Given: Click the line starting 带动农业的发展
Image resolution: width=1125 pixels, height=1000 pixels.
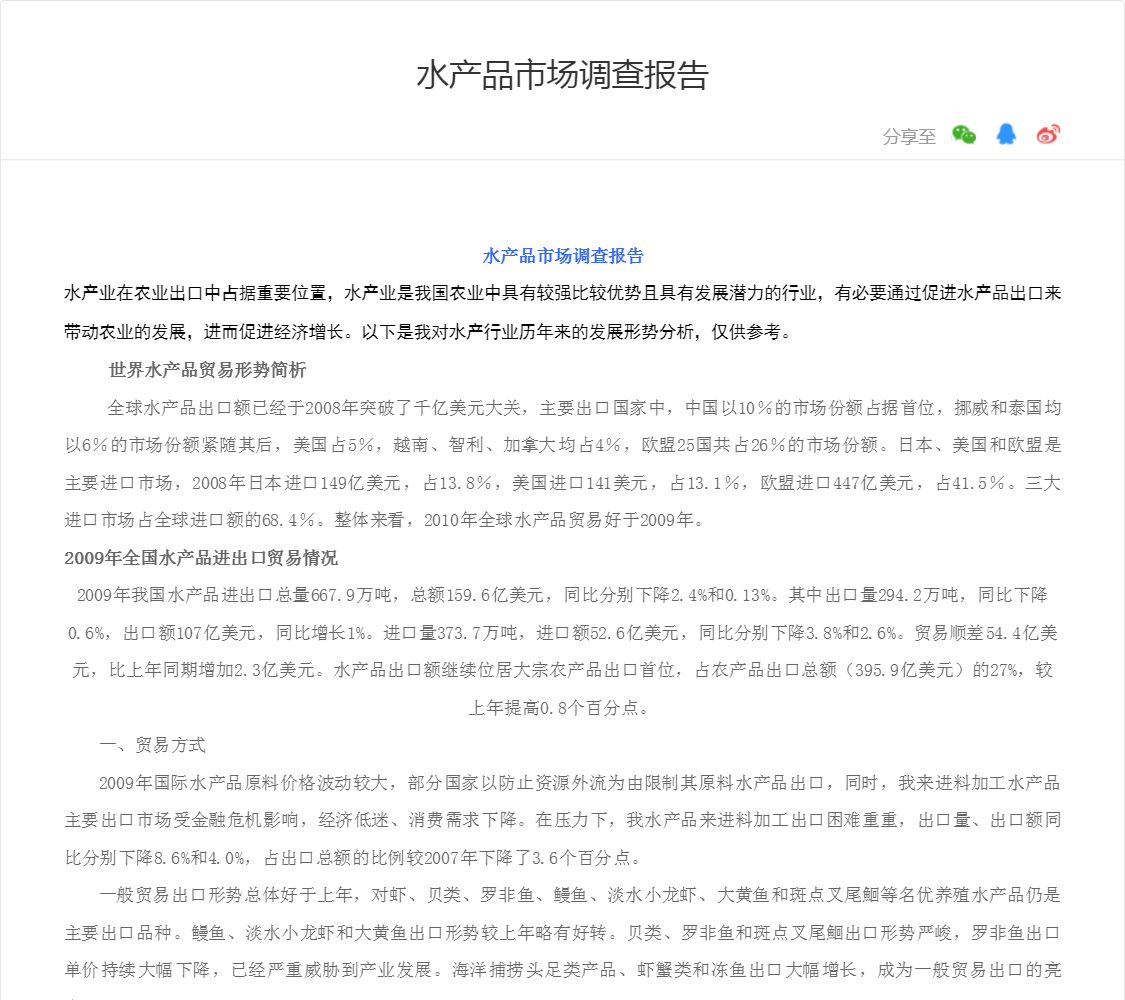Looking at the screenshot, I should click(429, 332).
